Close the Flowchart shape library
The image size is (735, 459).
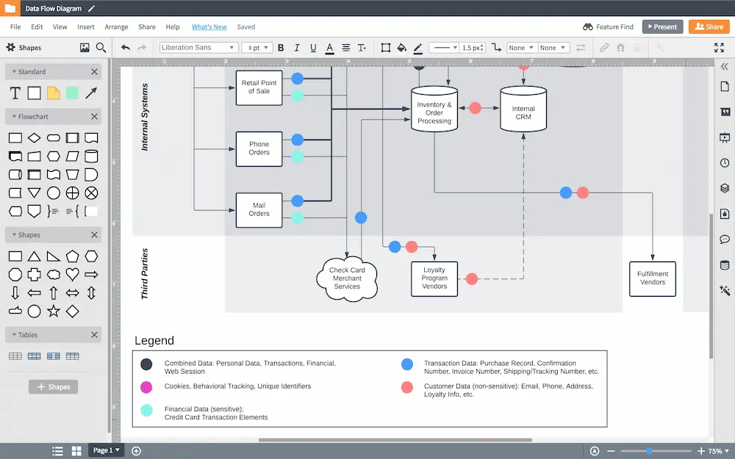(94, 116)
